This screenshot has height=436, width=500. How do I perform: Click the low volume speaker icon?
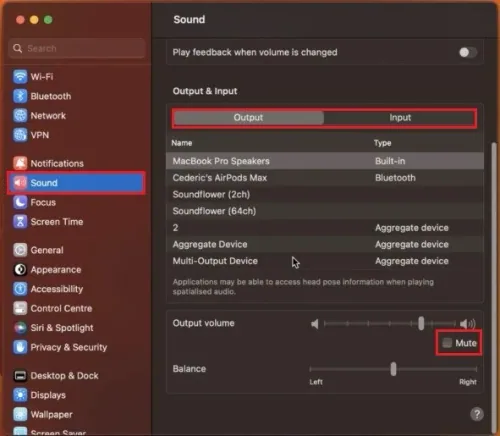point(315,324)
